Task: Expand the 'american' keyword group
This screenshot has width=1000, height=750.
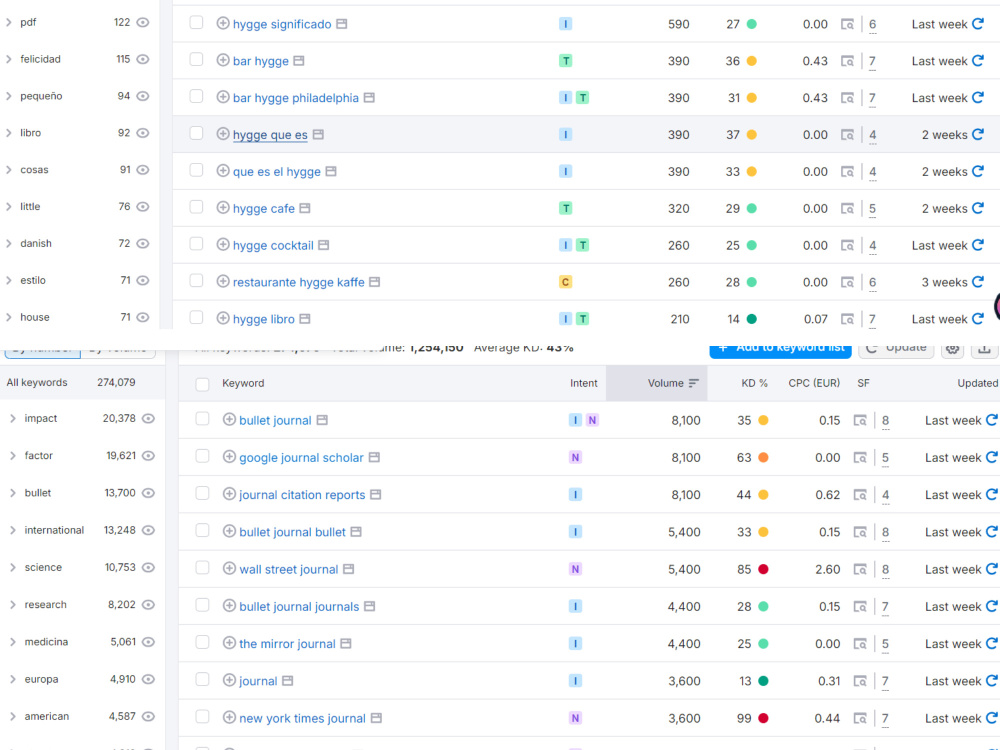Action: 12,716
